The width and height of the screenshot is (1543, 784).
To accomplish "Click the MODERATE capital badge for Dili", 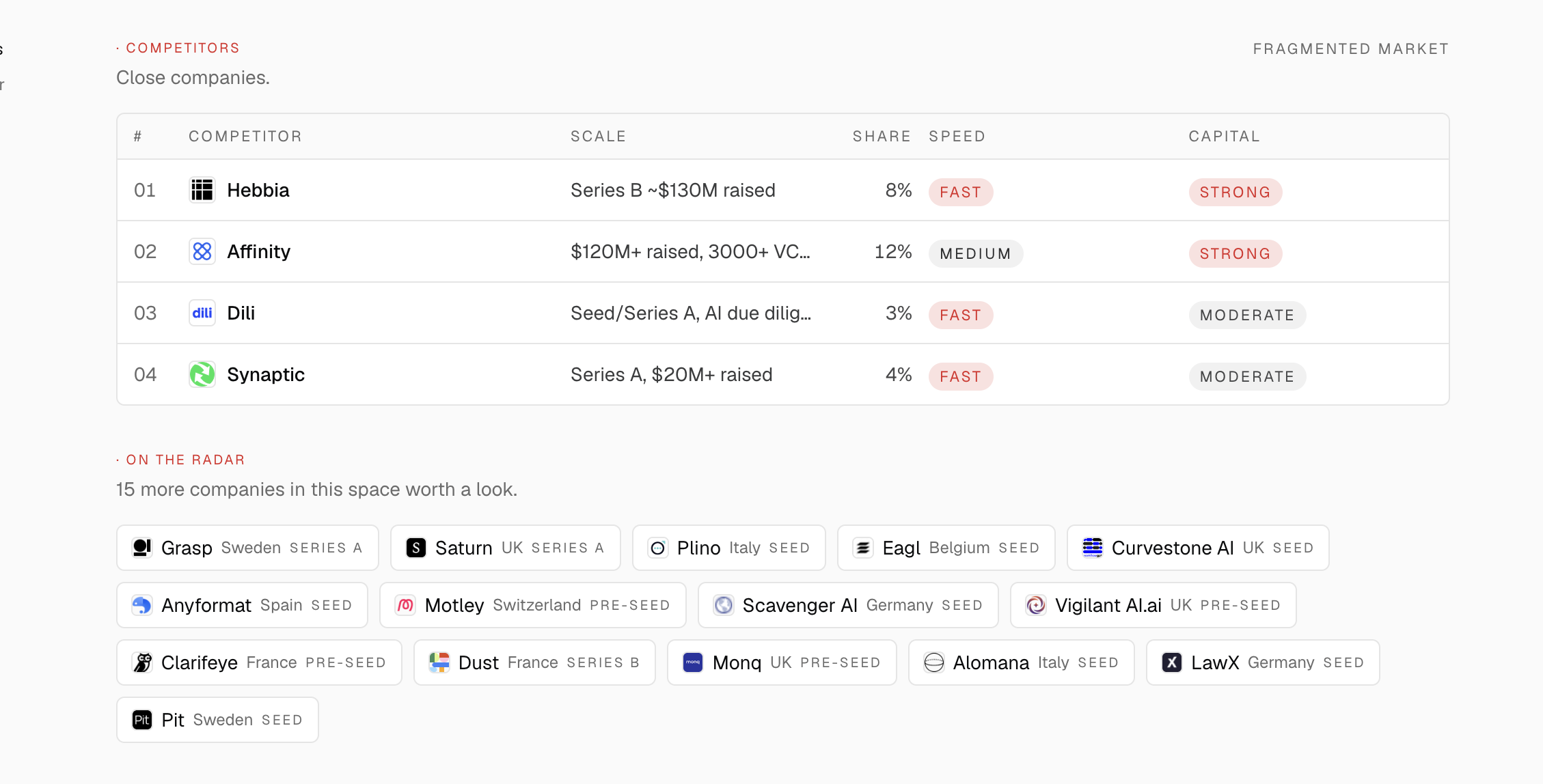I will (1248, 316).
